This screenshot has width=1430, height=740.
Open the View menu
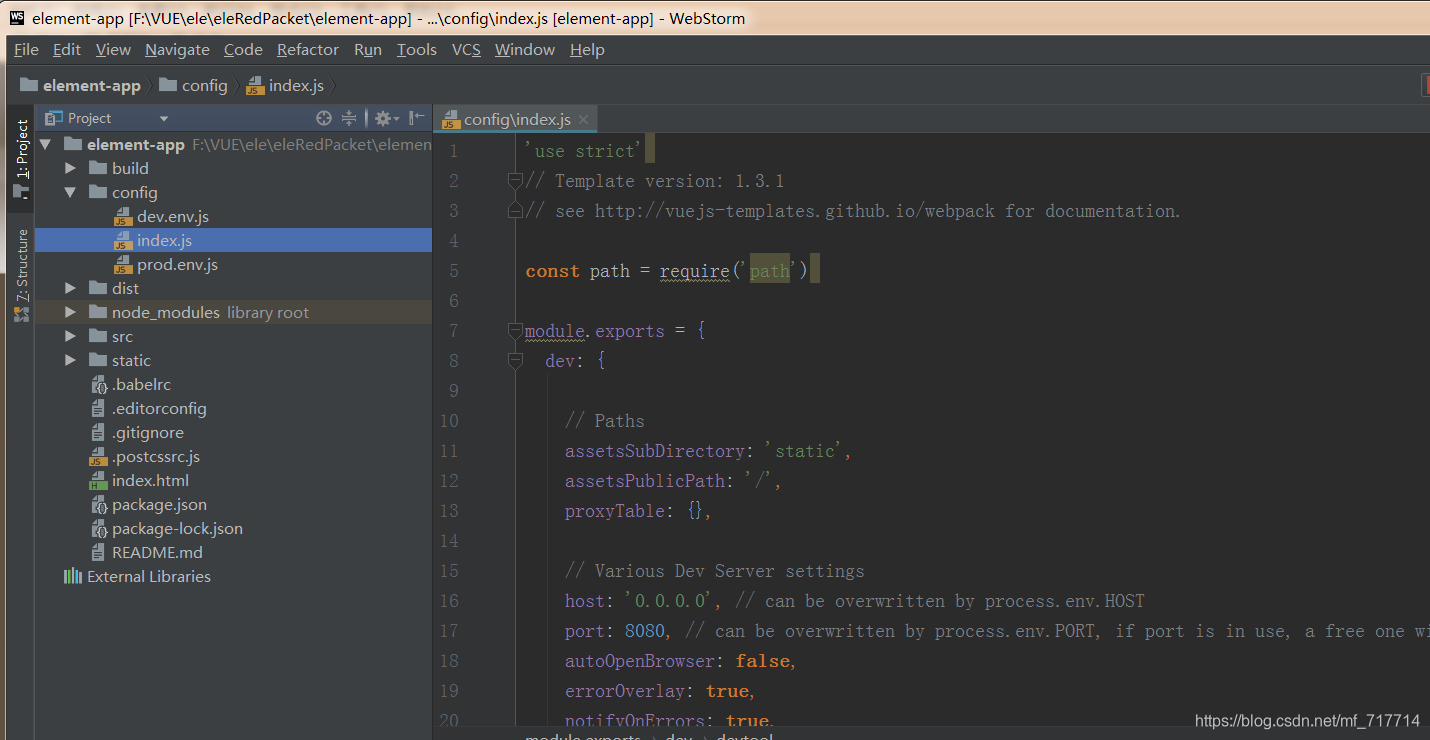pos(113,49)
